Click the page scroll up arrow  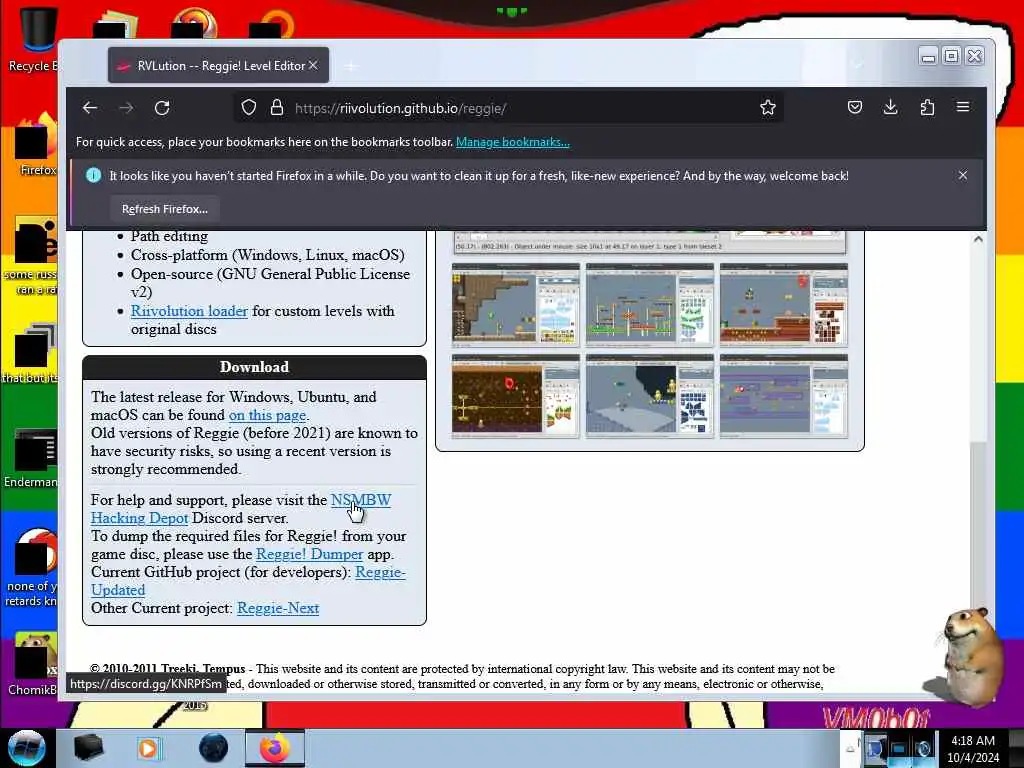tap(978, 239)
